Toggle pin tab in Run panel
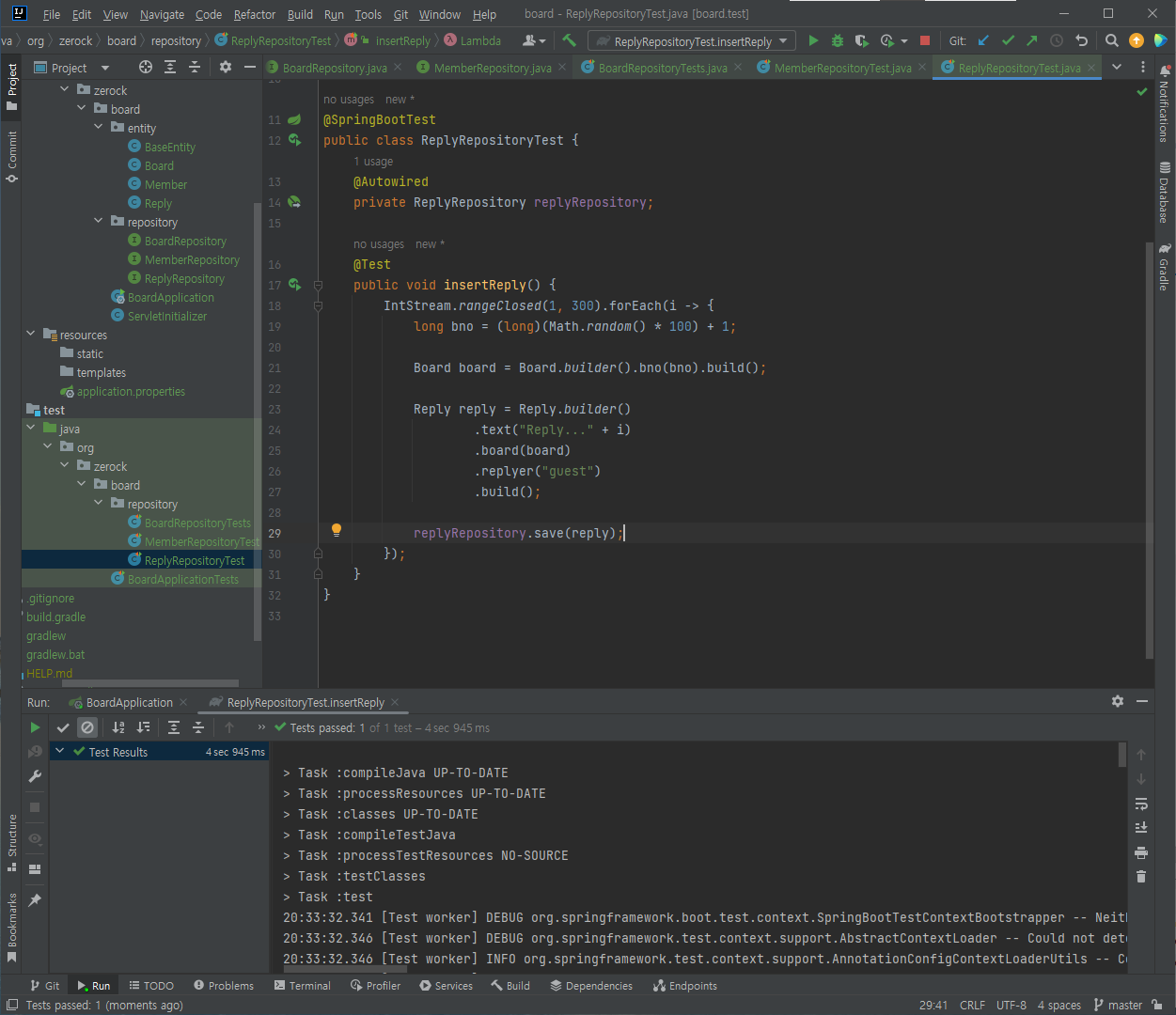1176x1015 pixels. [x=35, y=899]
